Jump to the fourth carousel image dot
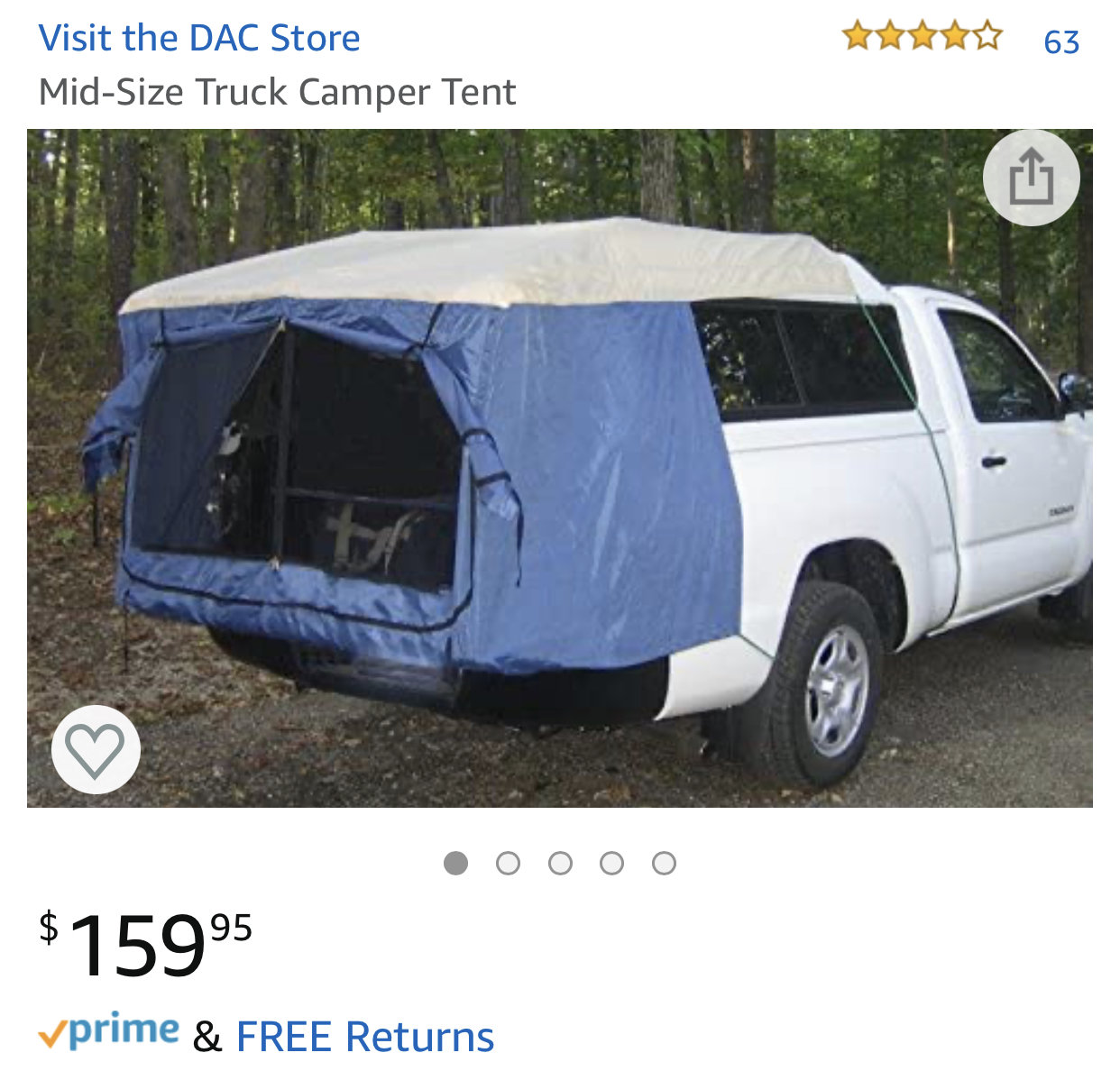This screenshot has height=1071, width=1120. (x=612, y=864)
